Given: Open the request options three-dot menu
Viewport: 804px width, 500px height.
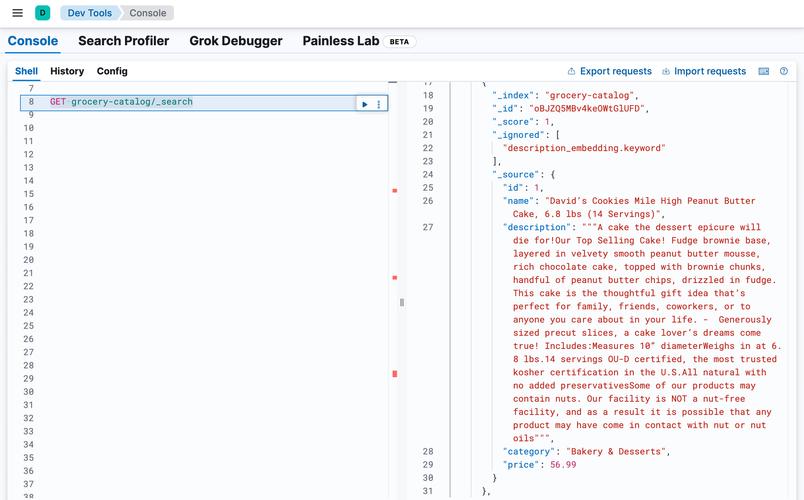Looking at the screenshot, I should [379, 104].
